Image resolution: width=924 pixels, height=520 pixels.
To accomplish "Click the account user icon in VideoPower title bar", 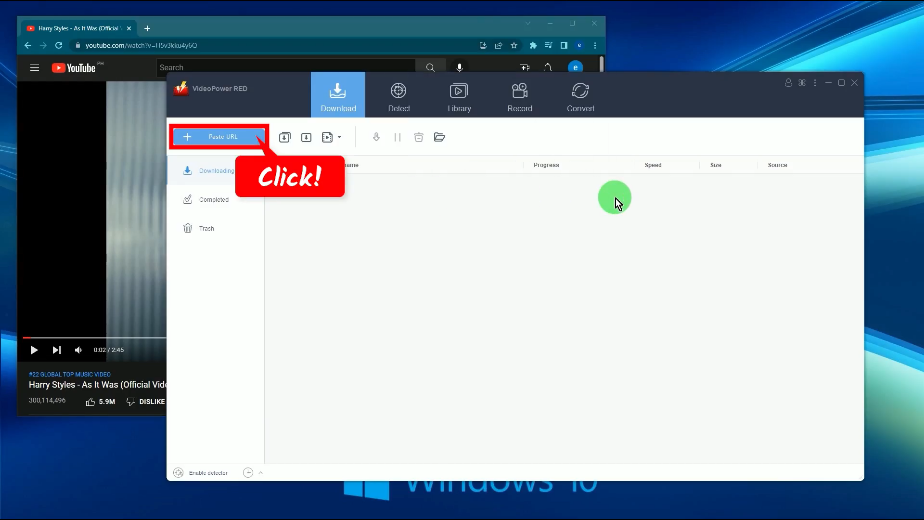I will pos(788,83).
